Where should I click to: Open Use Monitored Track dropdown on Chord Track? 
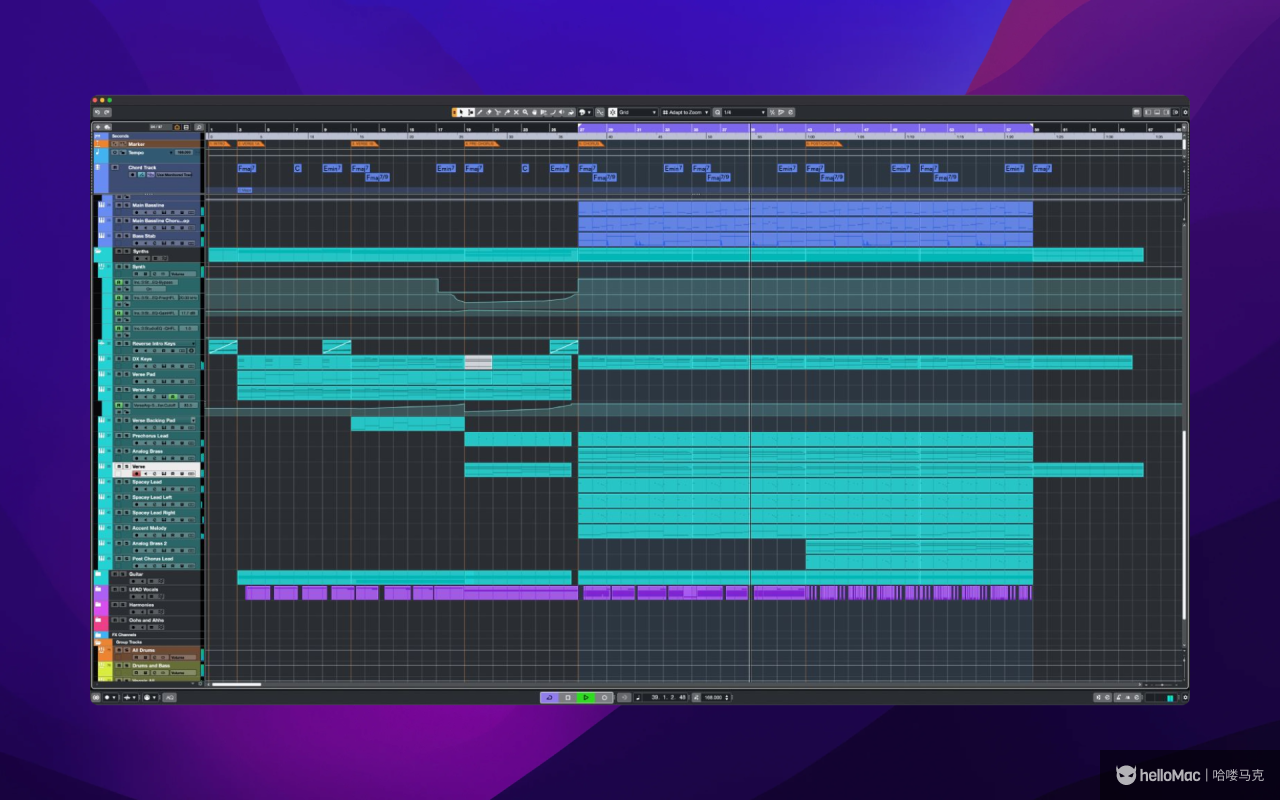pyautogui.click(x=174, y=175)
